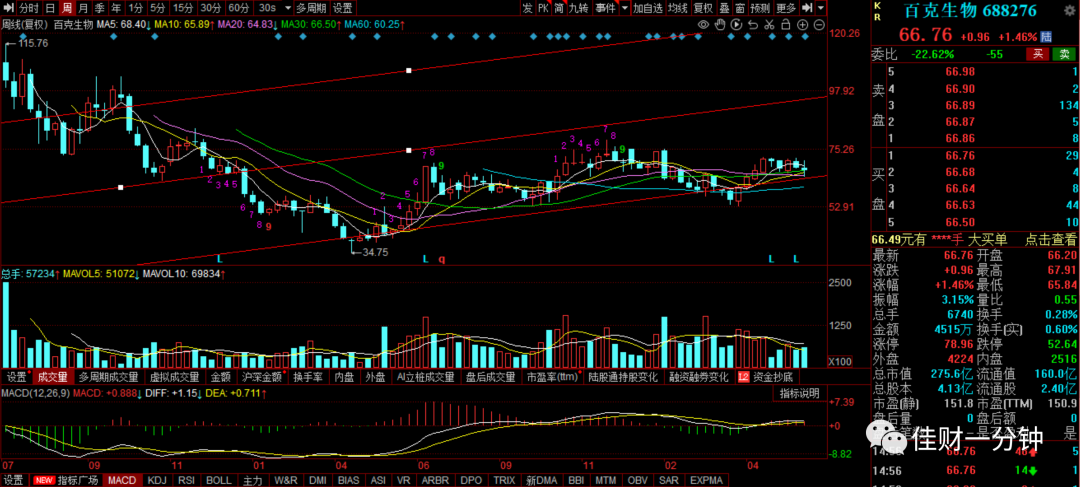
Task: Click the red 买 buy button
Action: pos(1037,54)
